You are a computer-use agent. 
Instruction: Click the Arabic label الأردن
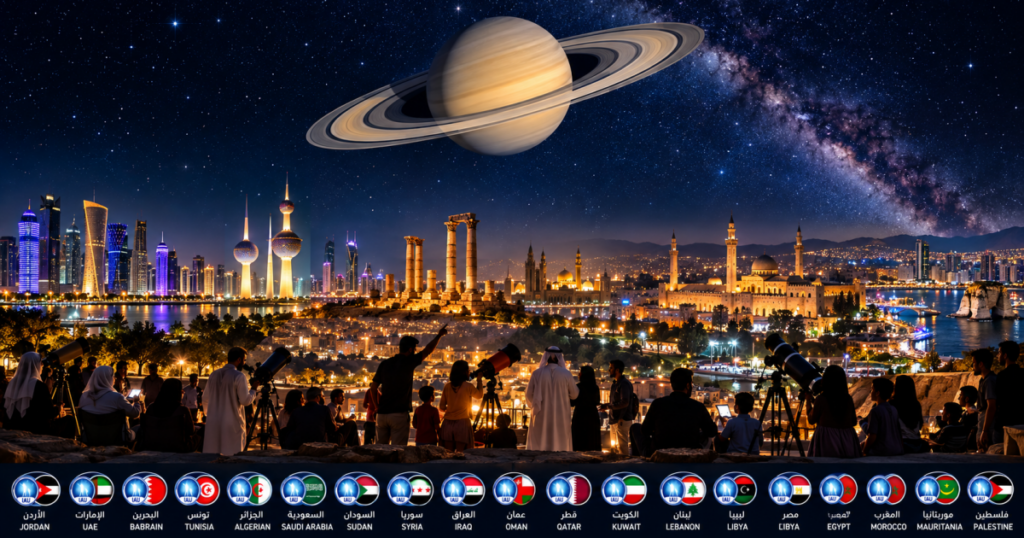[34, 515]
